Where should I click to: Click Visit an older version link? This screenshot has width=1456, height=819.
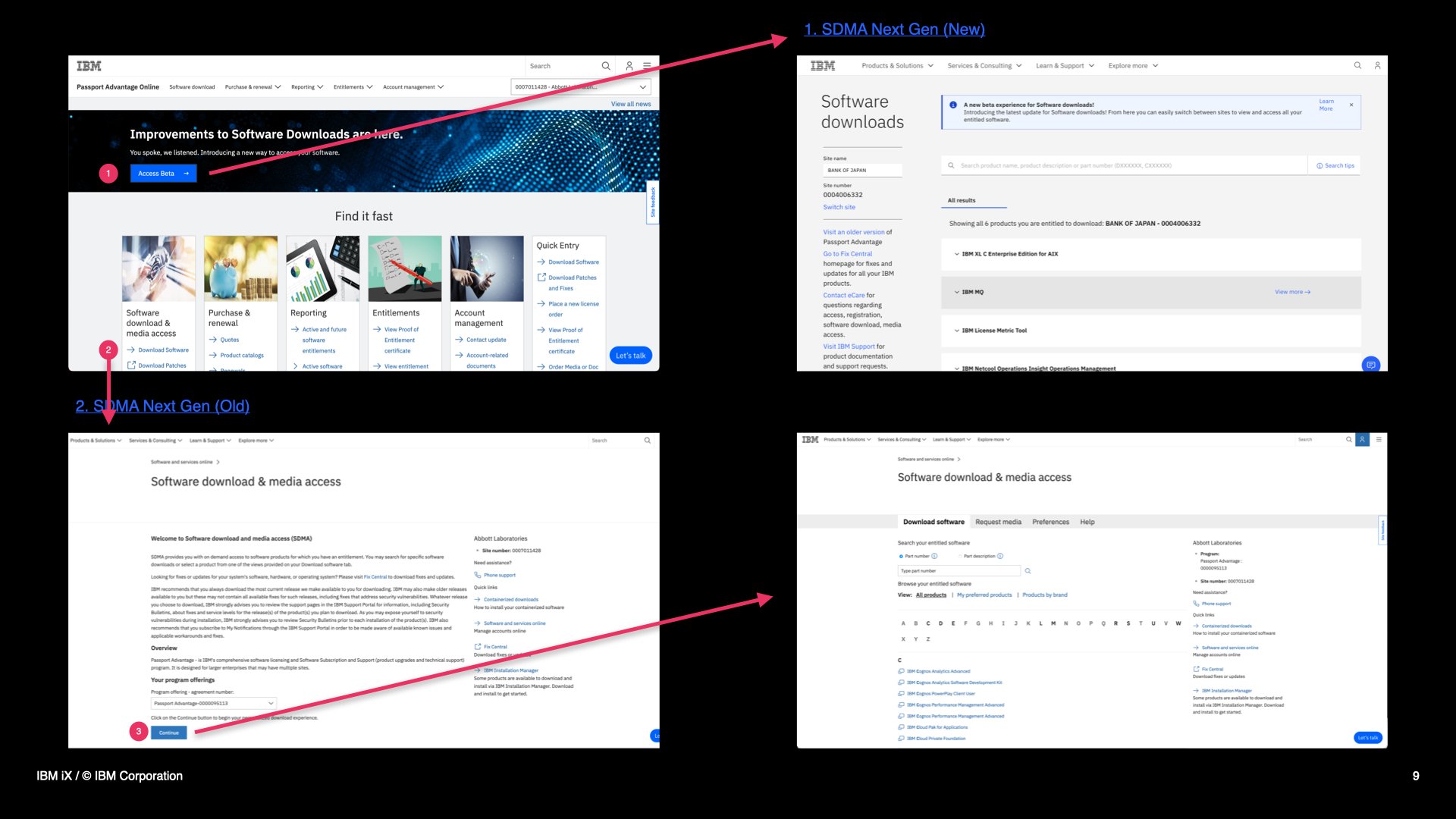(853, 232)
